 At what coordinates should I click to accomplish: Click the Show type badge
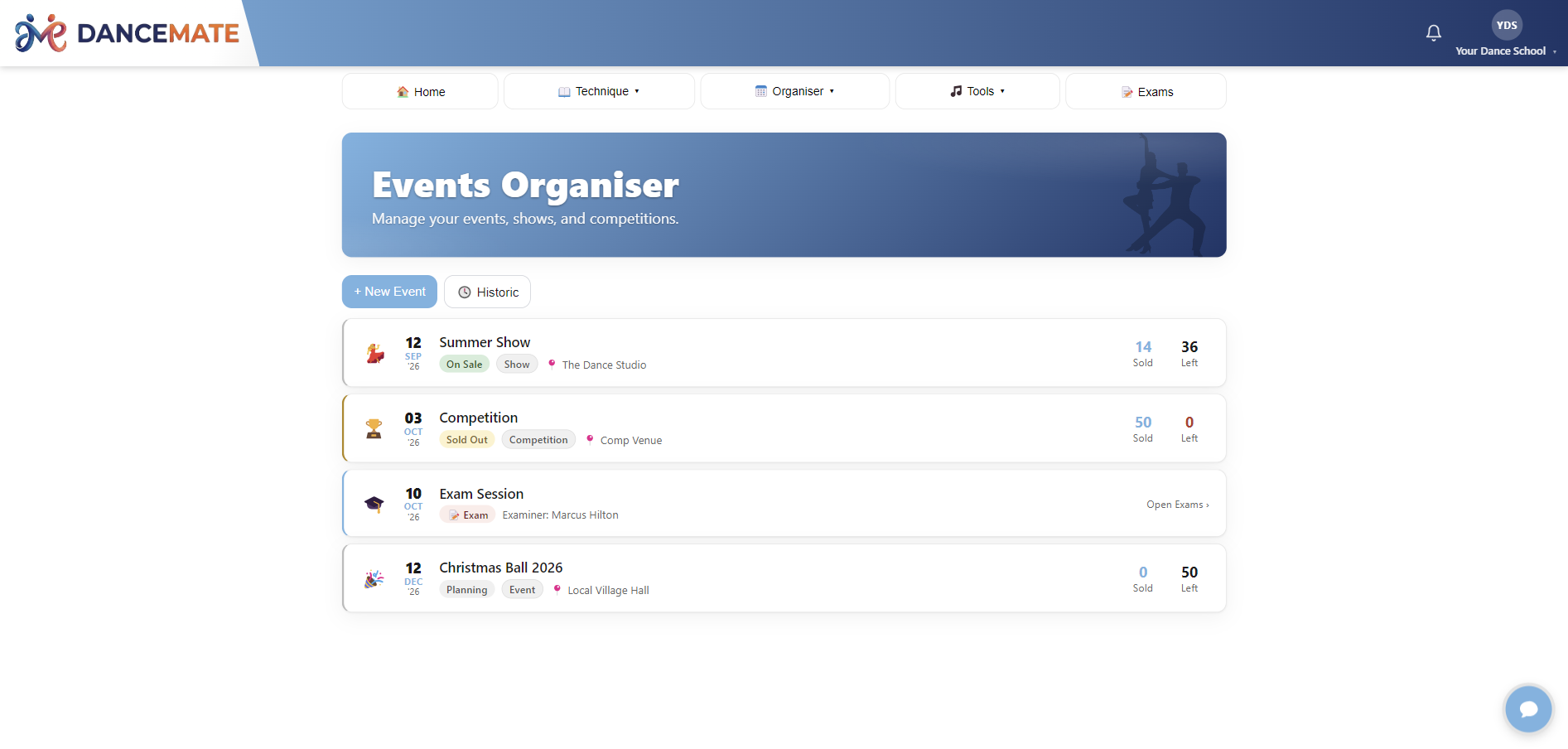coord(517,365)
